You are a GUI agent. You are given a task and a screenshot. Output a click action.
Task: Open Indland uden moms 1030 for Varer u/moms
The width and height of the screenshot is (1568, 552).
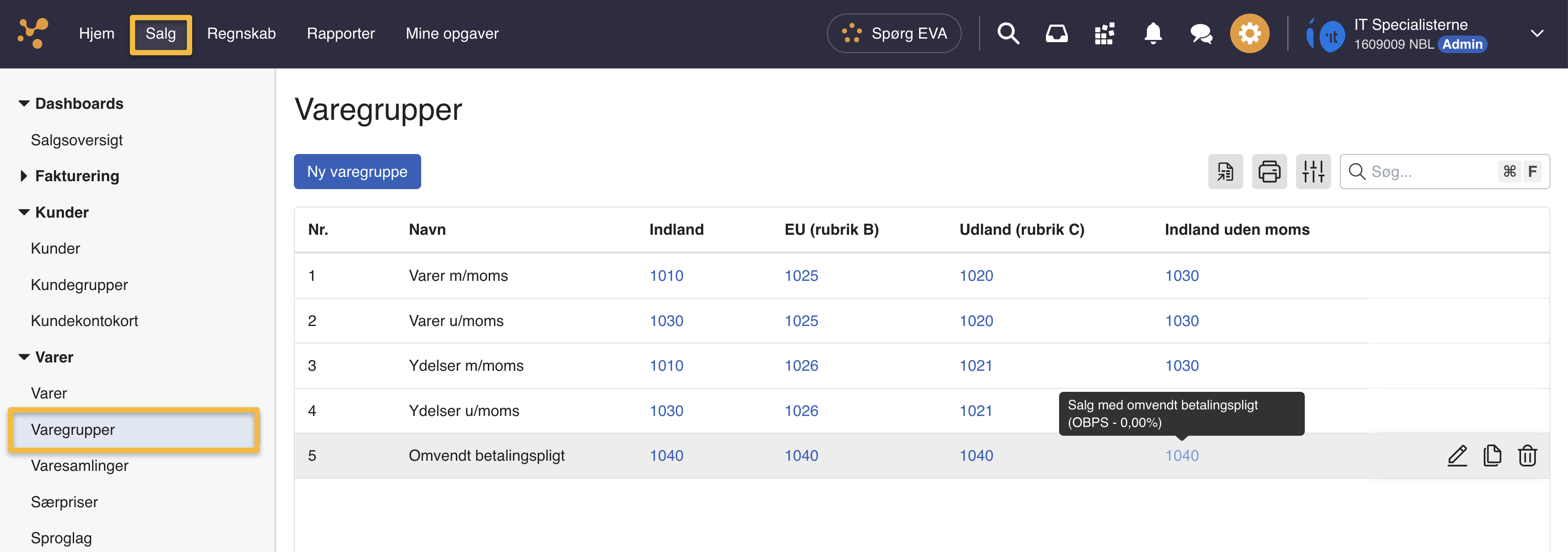coord(1181,321)
